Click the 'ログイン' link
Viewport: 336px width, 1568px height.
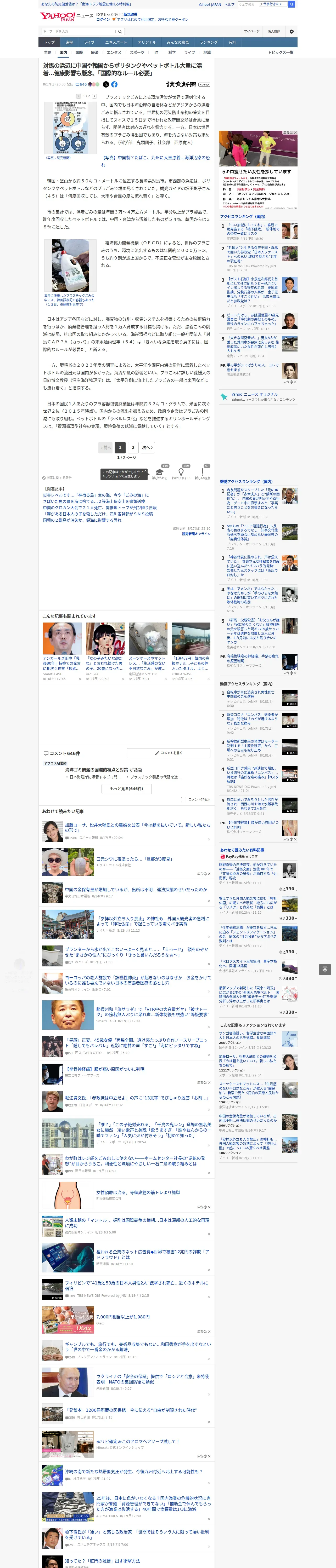[103, 20]
